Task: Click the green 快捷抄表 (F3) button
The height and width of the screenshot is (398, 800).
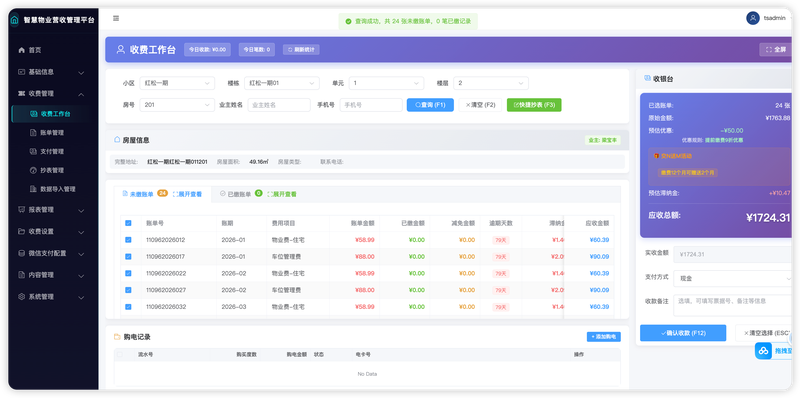Action: 534,105
